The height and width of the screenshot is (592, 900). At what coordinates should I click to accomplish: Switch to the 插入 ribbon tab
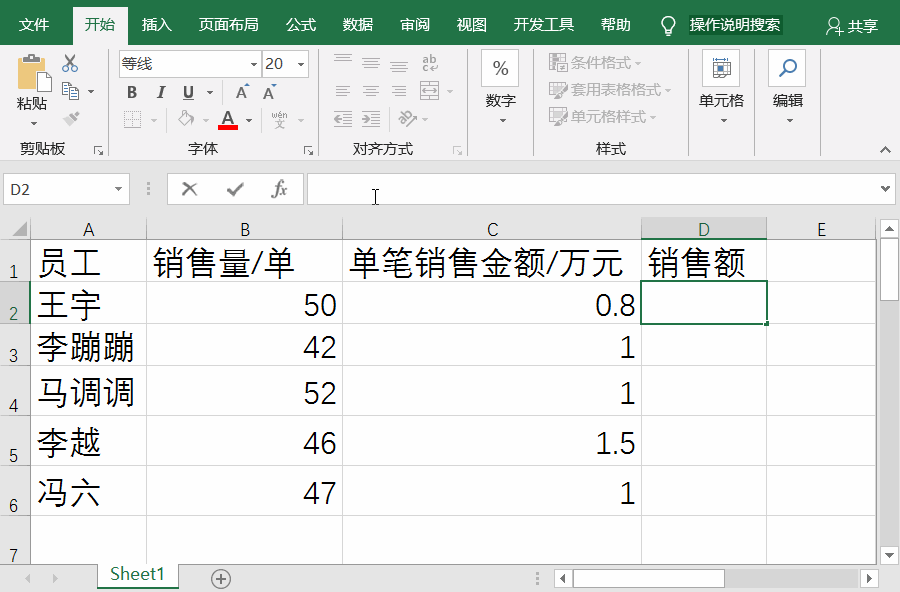point(156,23)
